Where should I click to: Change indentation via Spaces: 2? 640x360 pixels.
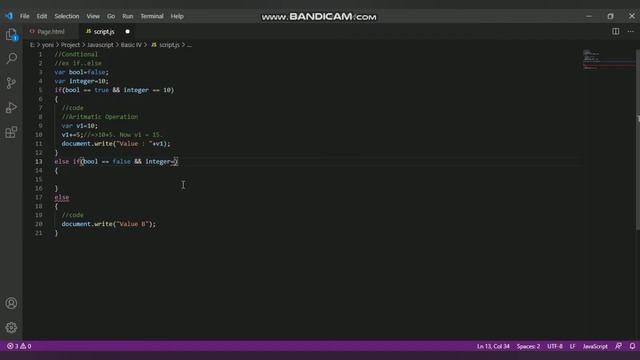(x=528, y=346)
